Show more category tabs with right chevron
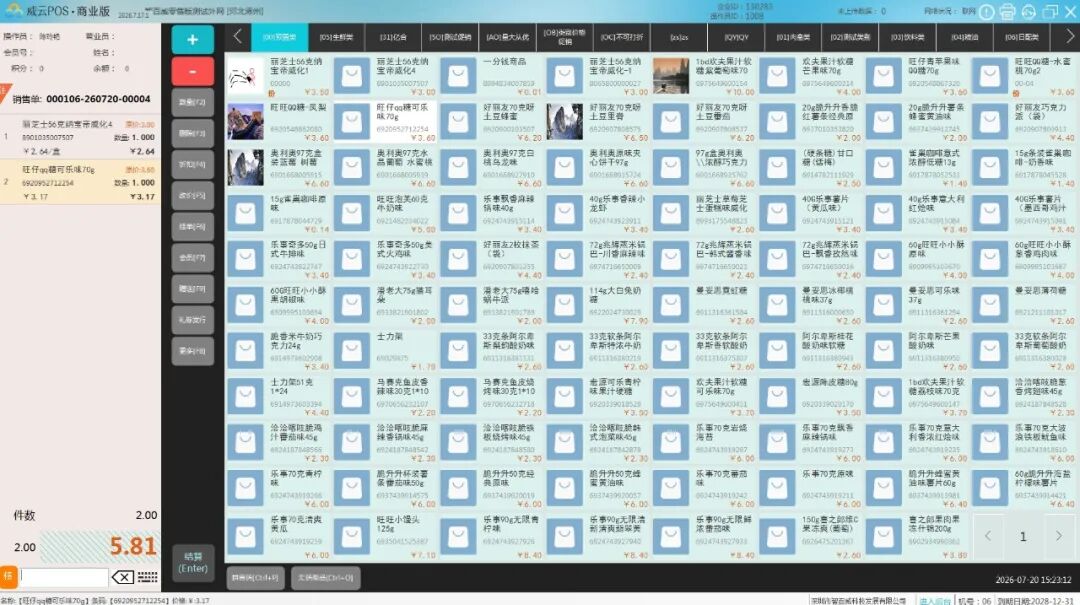This screenshot has width=1080, height=605. [1070, 37]
